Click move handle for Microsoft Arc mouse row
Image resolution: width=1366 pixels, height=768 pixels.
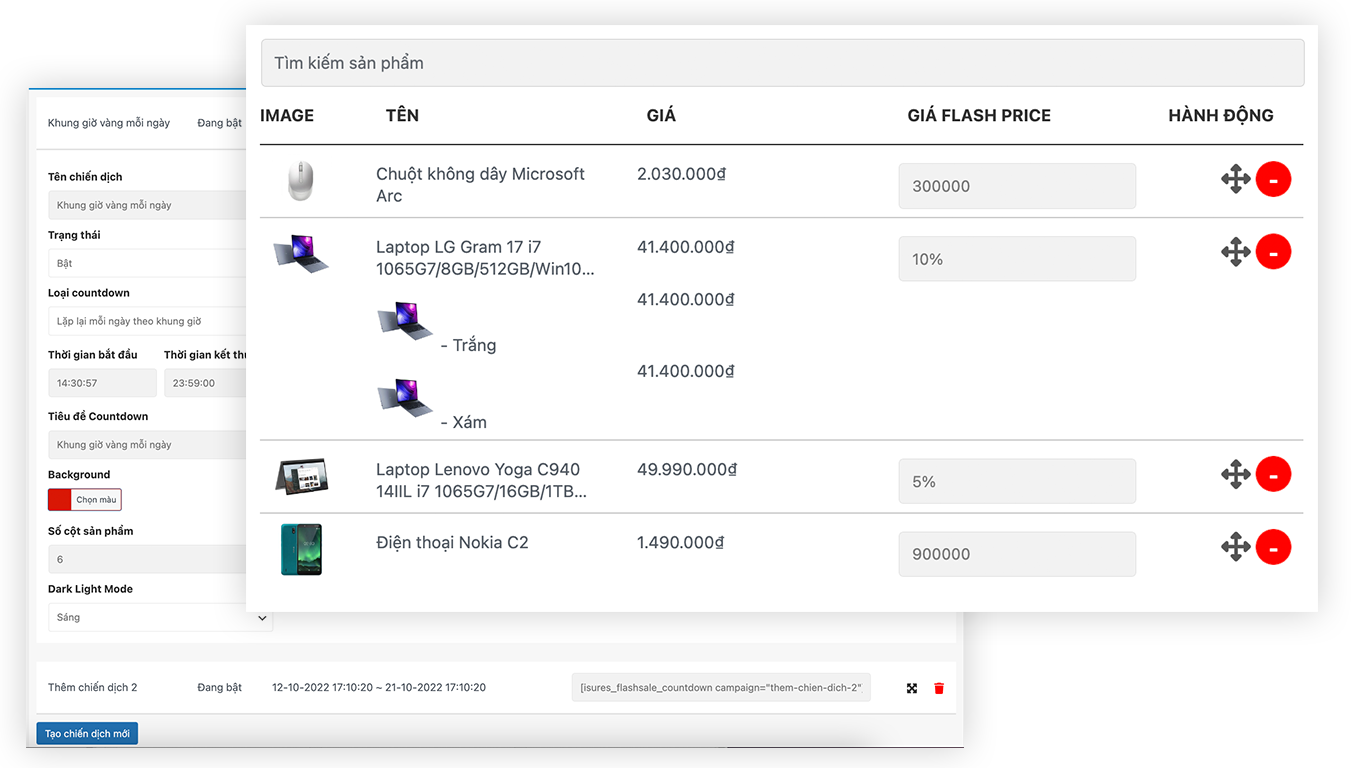pyautogui.click(x=1236, y=180)
